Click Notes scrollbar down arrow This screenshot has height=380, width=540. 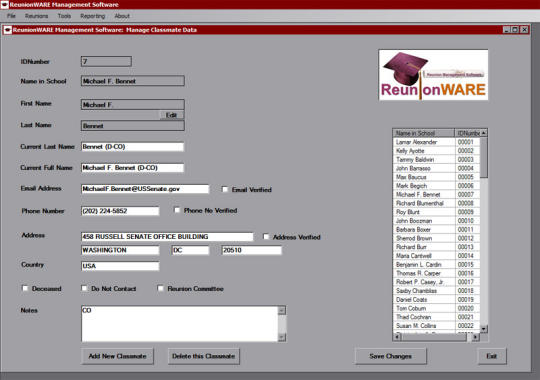282,337
